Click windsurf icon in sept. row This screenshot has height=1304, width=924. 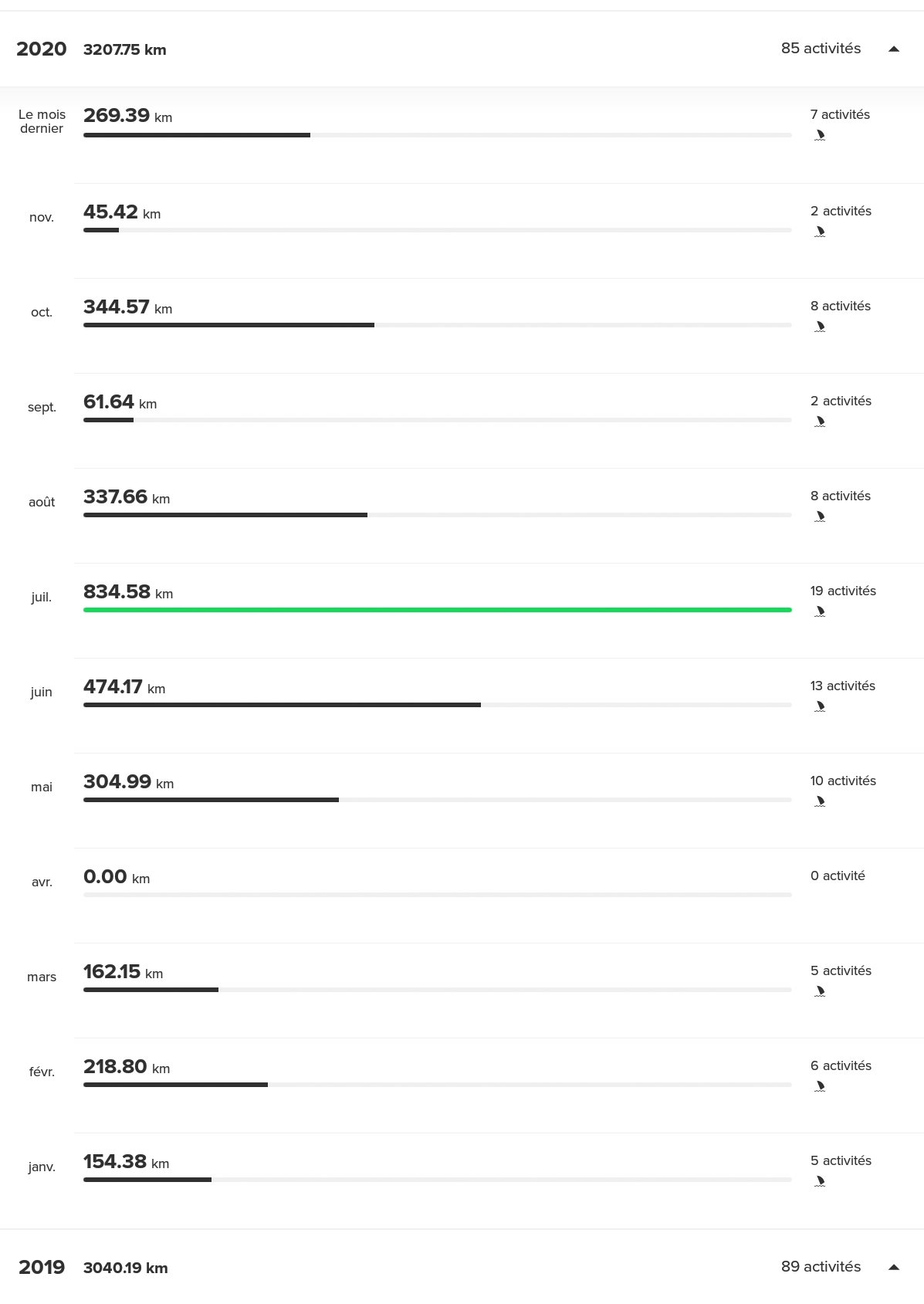click(820, 422)
